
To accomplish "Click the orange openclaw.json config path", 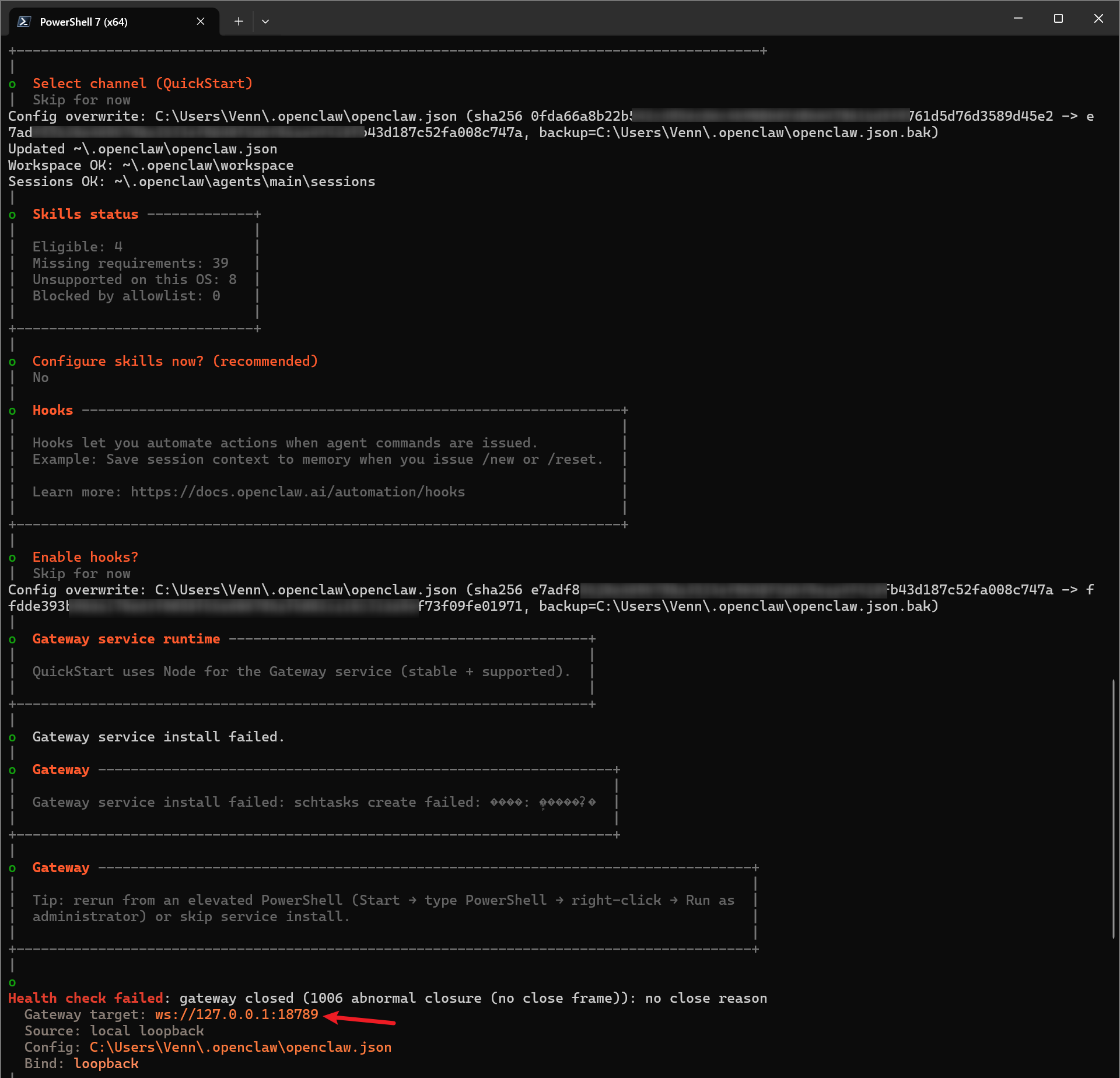I will click(x=240, y=1047).
